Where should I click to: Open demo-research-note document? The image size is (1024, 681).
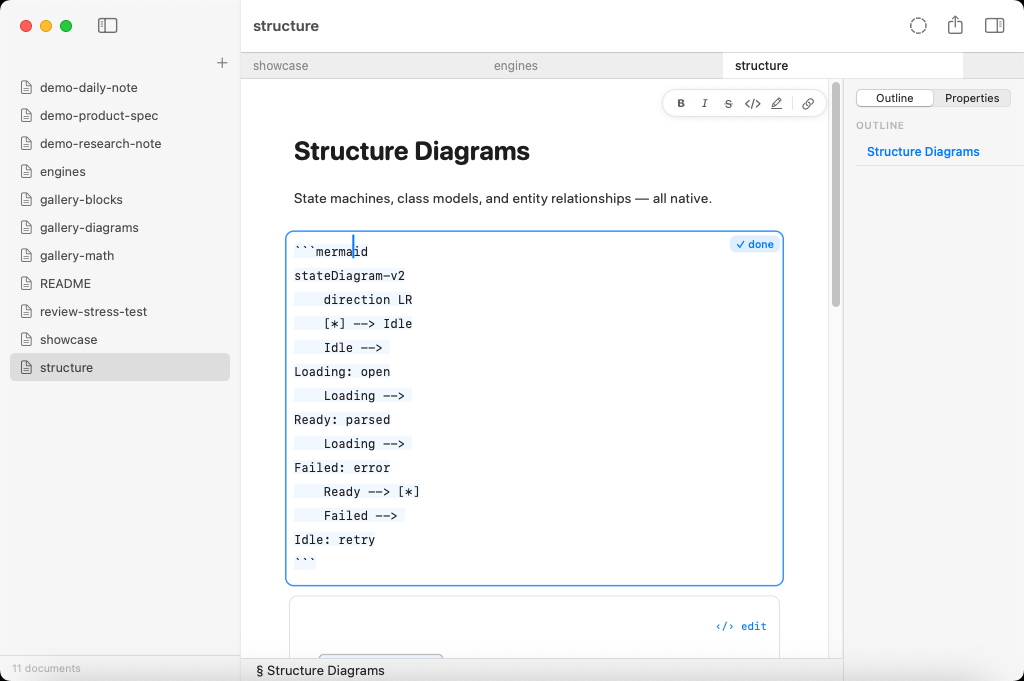coord(120,144)
